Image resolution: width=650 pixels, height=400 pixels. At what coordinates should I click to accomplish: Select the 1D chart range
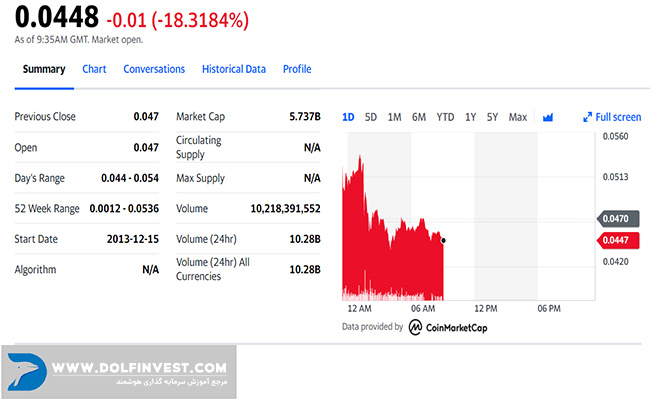click(x=348, y=117)
